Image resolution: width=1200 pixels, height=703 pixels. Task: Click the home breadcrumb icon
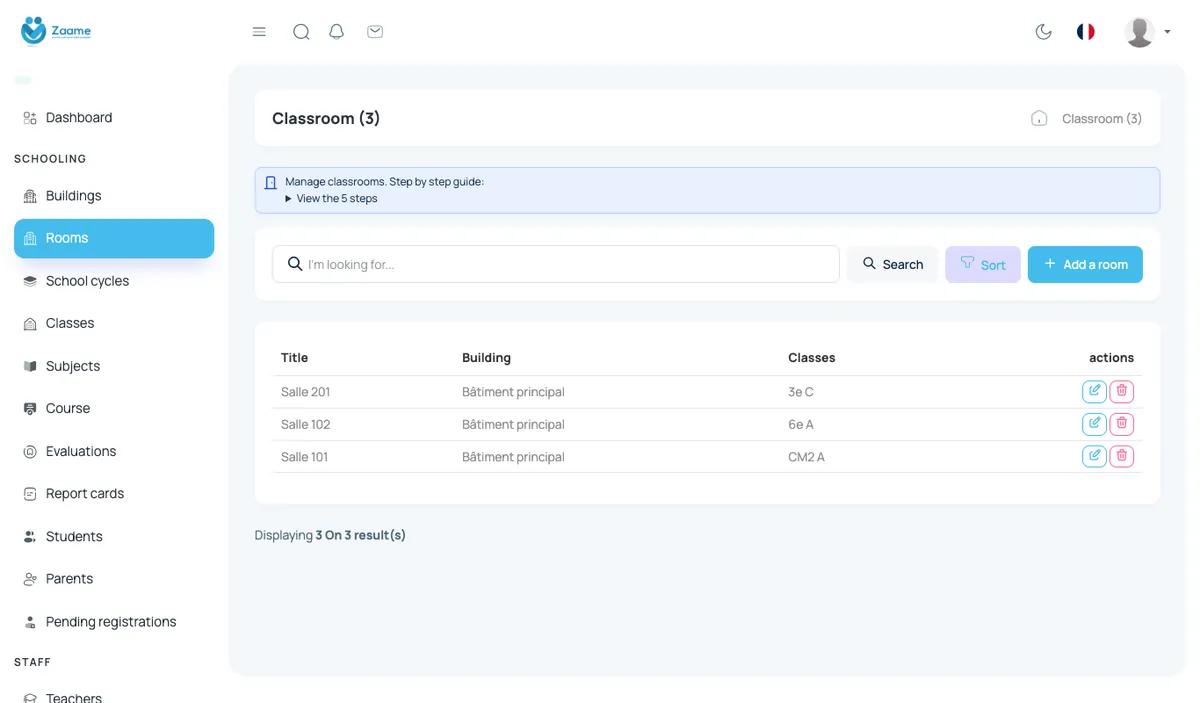coord(1039,118)
